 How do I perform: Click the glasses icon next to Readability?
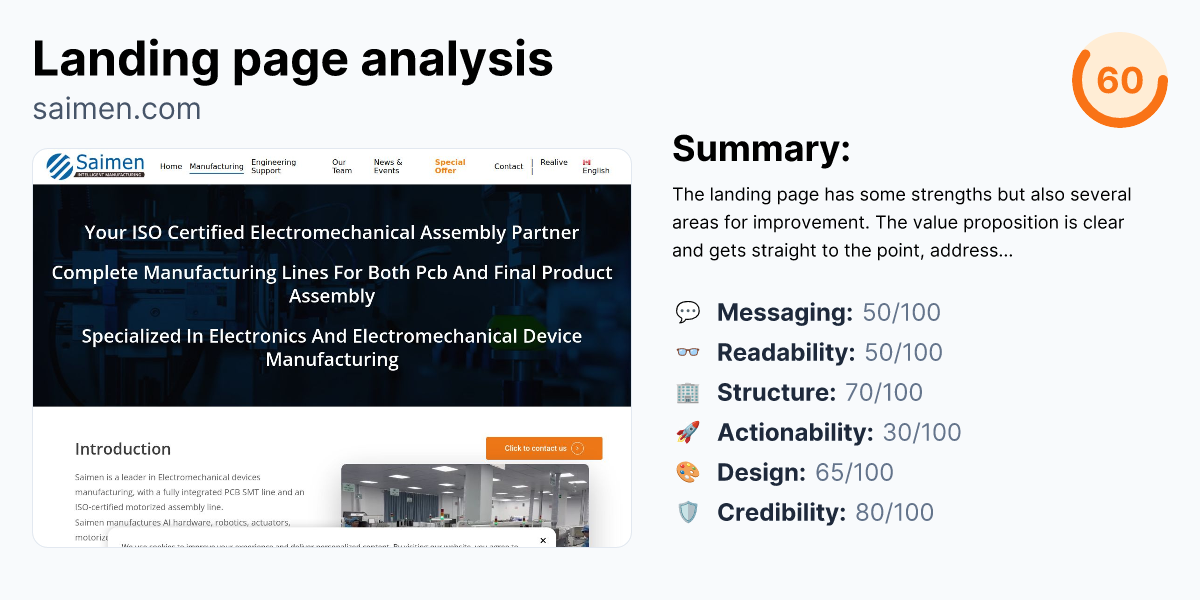tap(689, 352)
